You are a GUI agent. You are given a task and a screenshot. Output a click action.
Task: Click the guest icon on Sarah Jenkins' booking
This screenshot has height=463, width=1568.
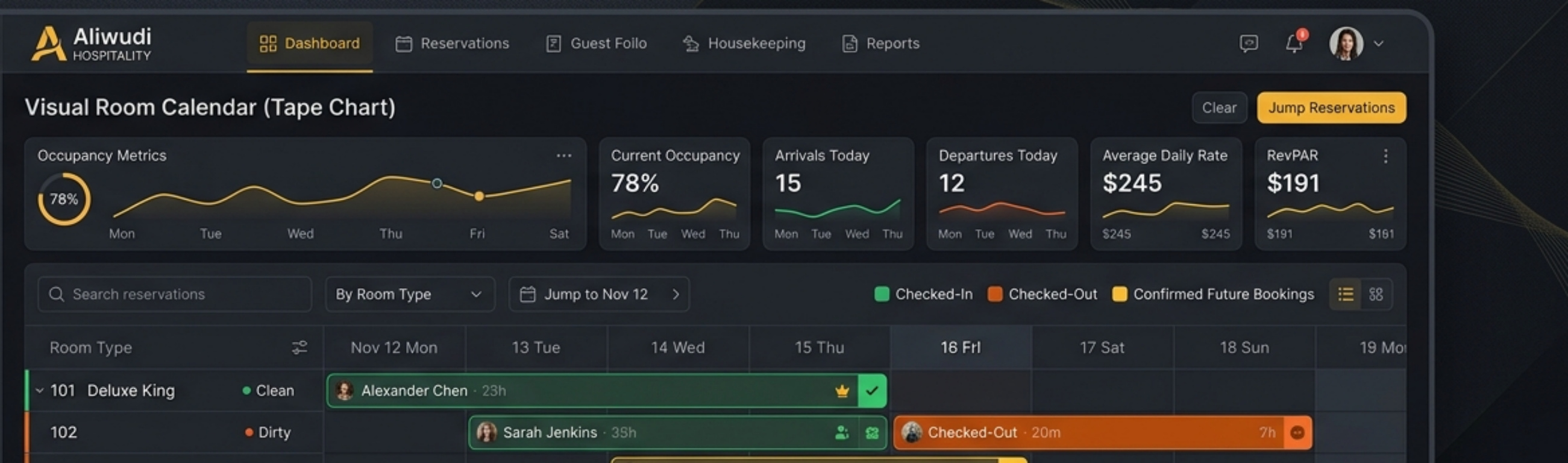[842, 432]
